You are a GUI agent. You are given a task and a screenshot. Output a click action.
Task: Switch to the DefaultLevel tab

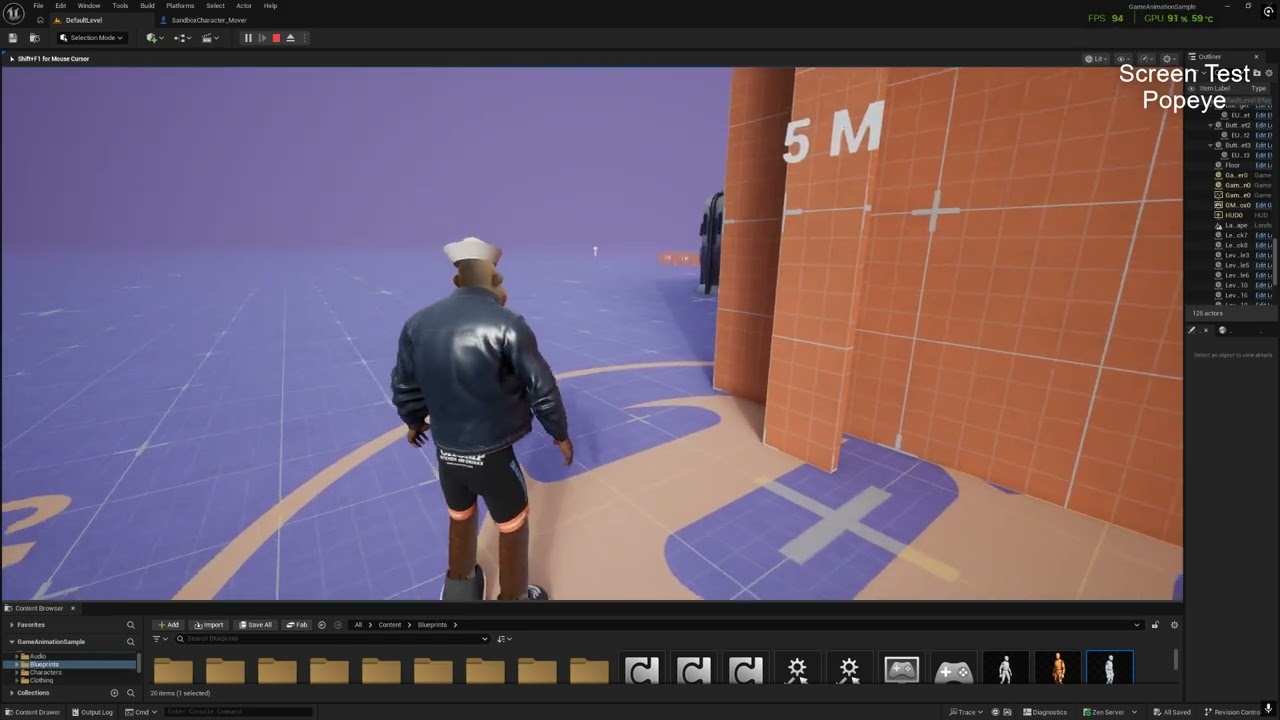pyautogui.click(x=84, y=20)
